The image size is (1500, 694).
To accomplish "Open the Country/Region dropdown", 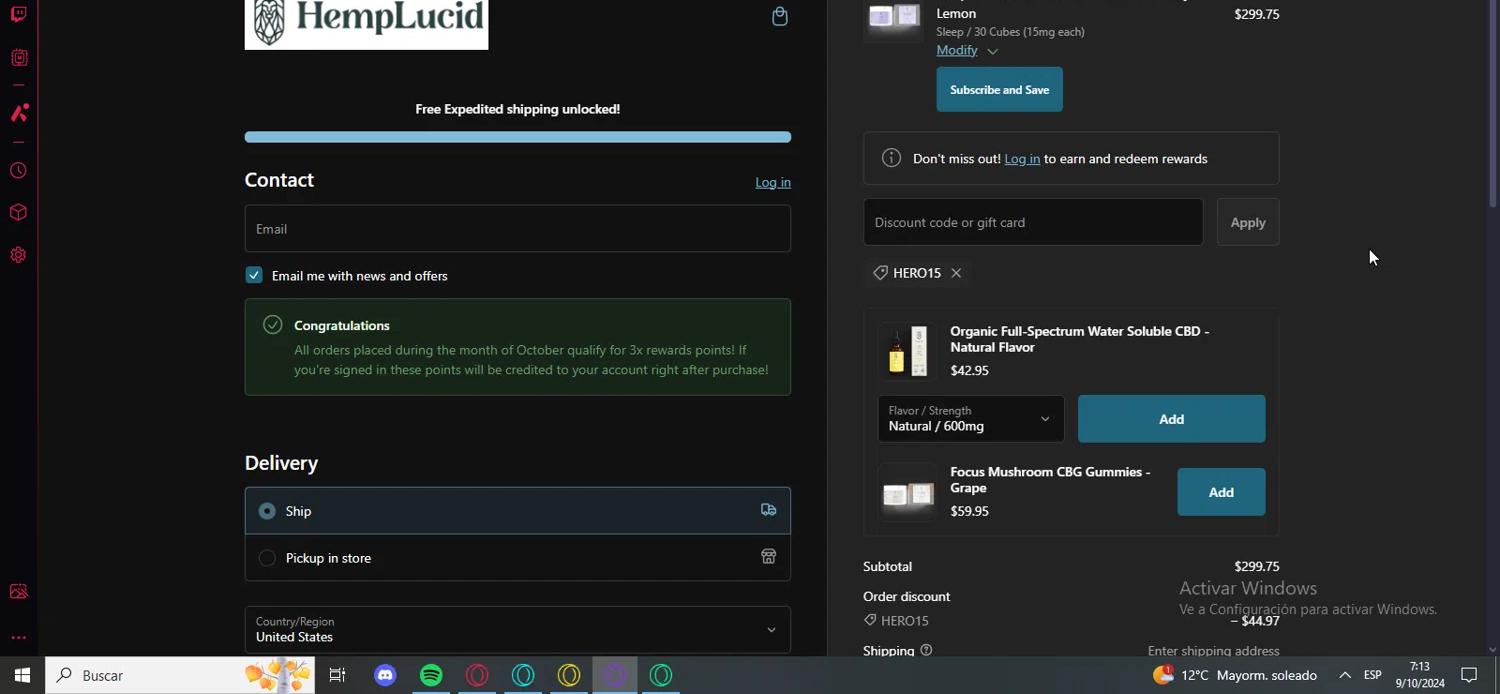I will click(x=518, y=630).
